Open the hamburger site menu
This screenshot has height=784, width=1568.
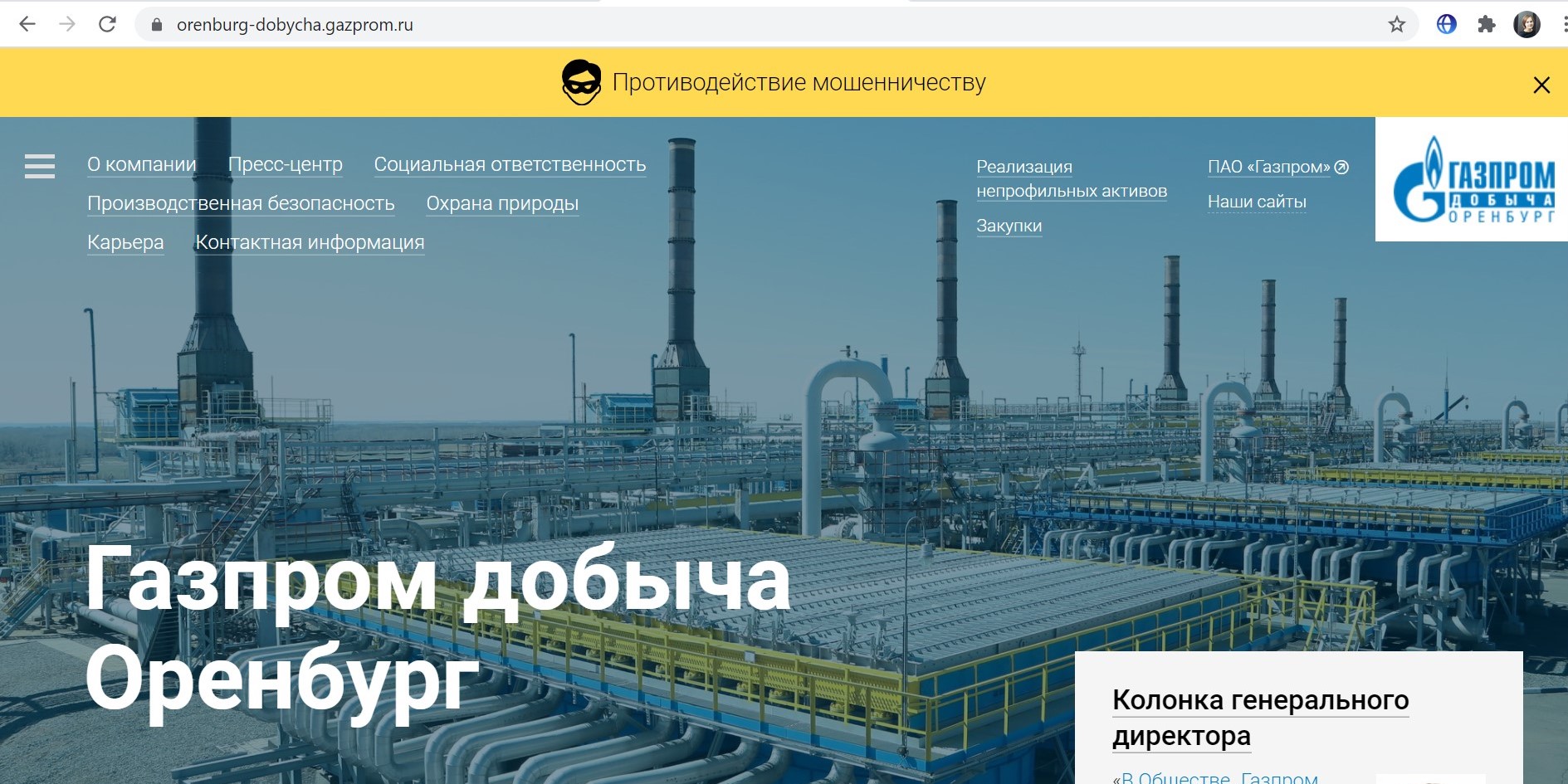[40, 166]
